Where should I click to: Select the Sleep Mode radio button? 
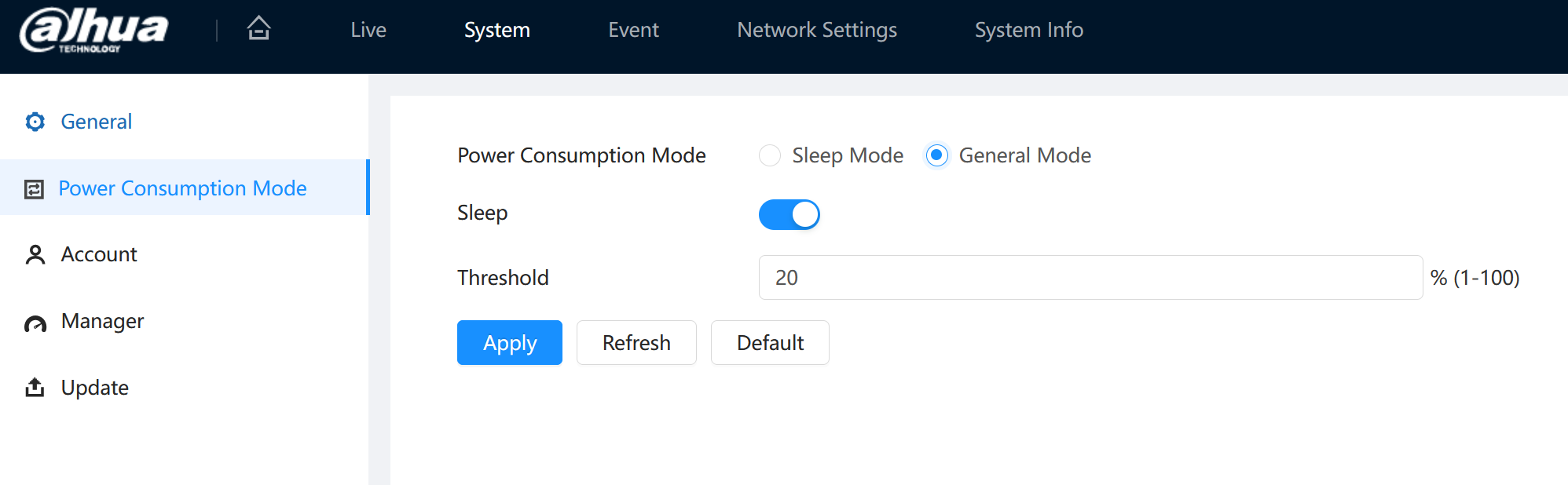point(770,155)
